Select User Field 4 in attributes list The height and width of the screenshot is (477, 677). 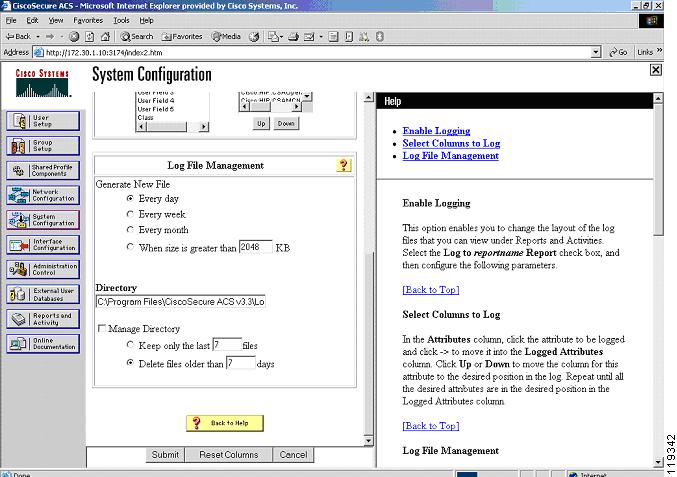156,101
